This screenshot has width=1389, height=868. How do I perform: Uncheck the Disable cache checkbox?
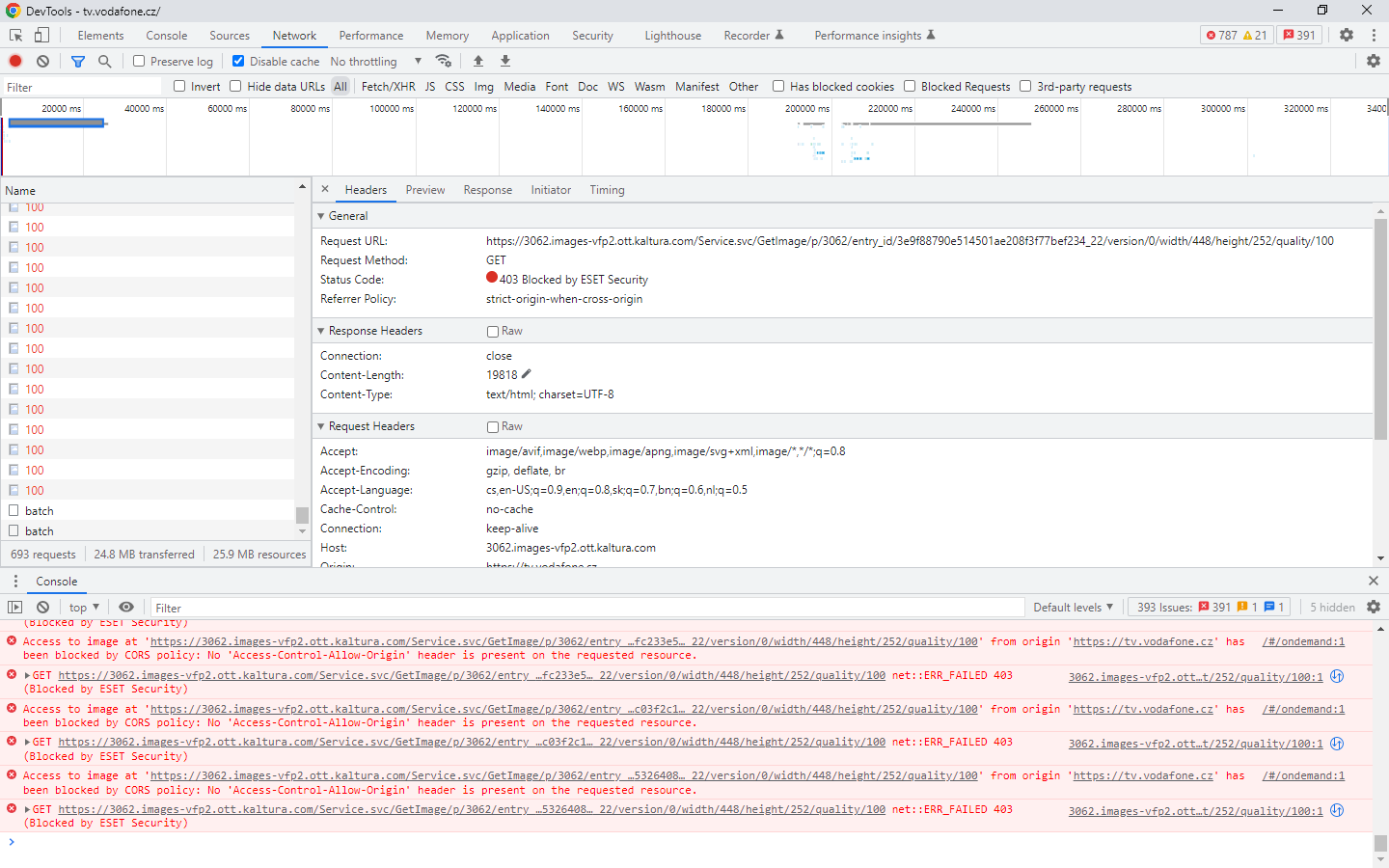click(x=238, y=61)
